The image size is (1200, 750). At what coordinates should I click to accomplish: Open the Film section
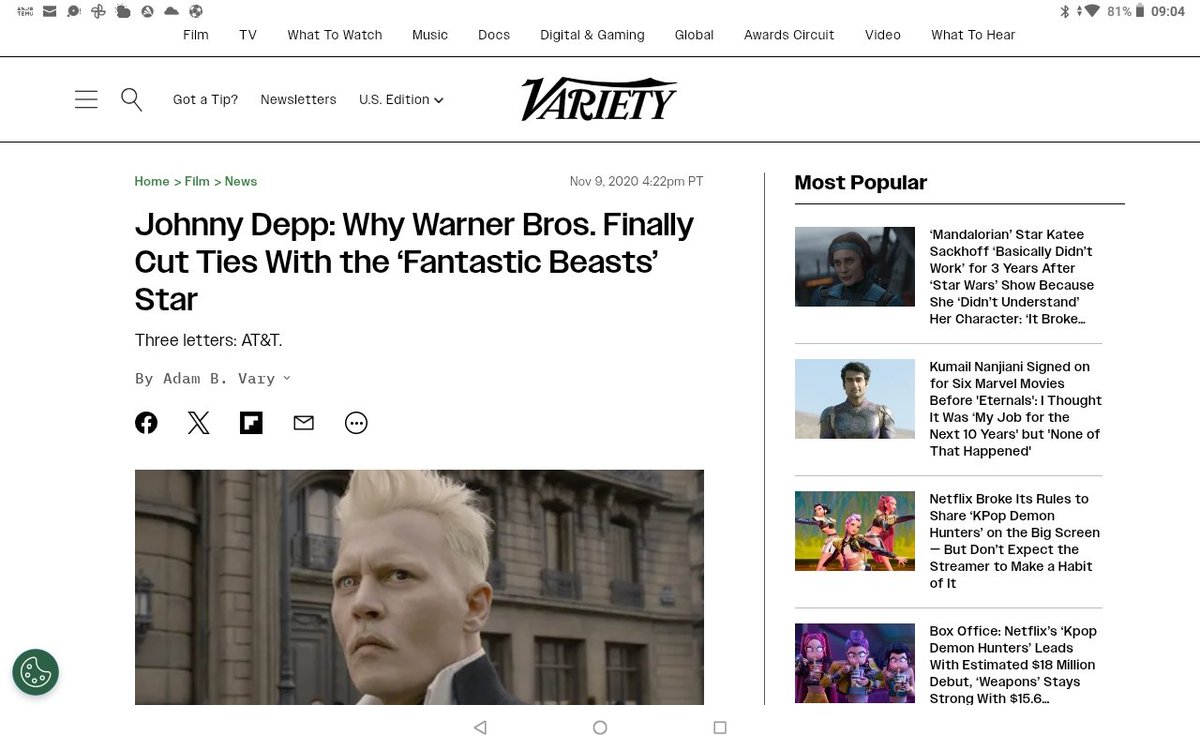196,35
